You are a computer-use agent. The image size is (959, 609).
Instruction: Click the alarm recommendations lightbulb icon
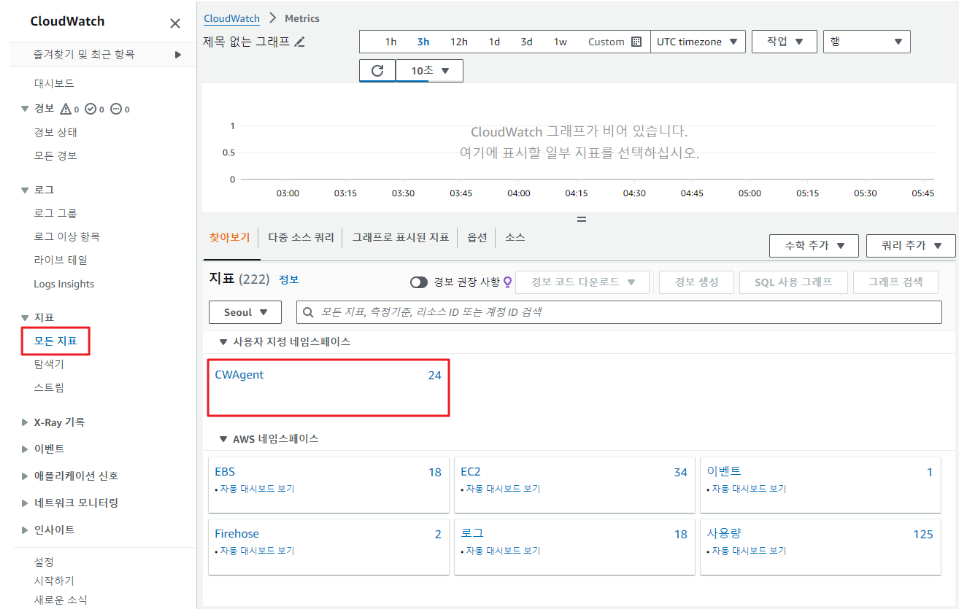[x=507, y=282]
